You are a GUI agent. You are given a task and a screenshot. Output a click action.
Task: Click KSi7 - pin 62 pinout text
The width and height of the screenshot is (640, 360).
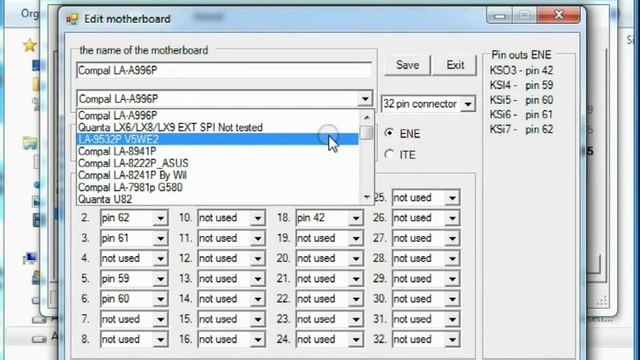click(521, 129)
